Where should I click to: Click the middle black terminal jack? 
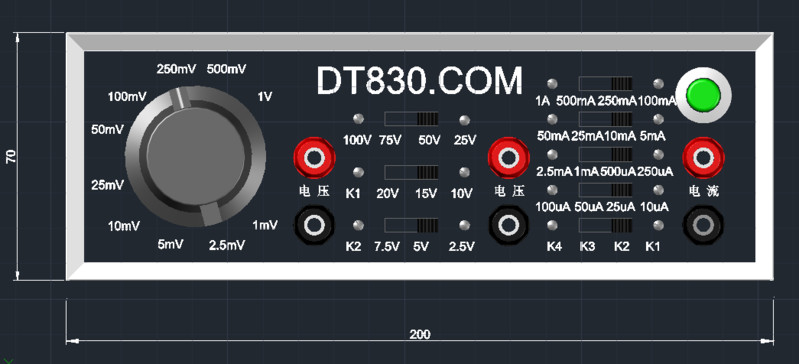(x=508, y=225)
